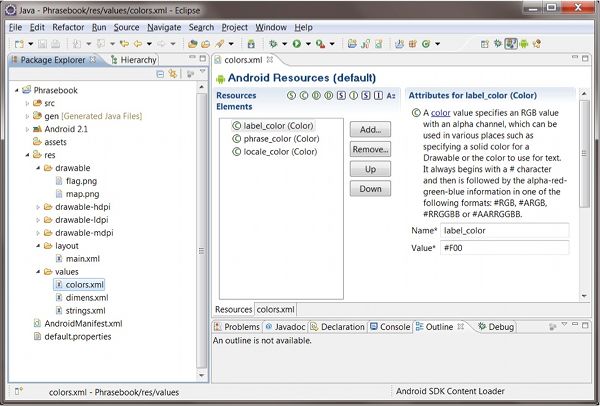Click the Open Type toolbar icon
600x406 pixels.
[x=192, y=44]
